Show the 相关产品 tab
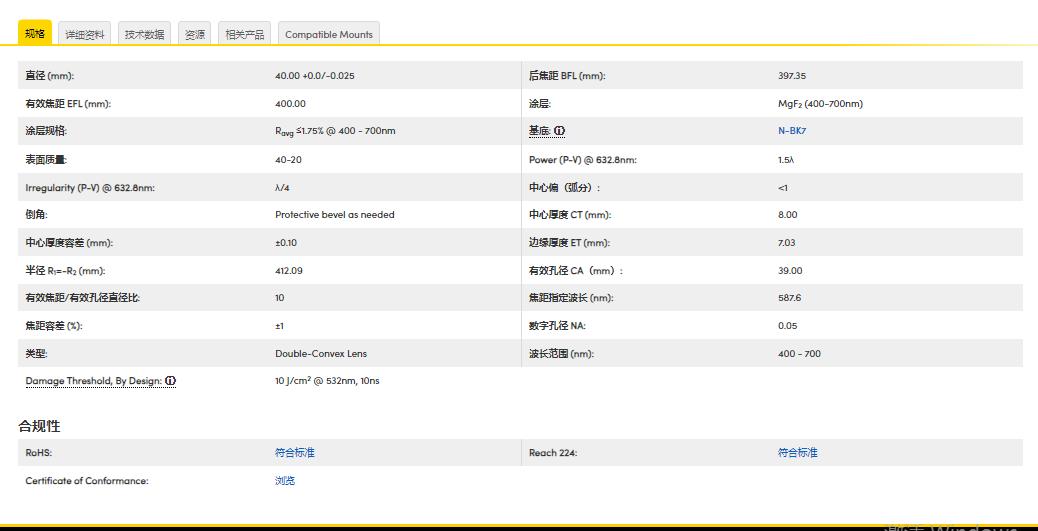This screenshot has height=531, width=1038. coord(245,34)
